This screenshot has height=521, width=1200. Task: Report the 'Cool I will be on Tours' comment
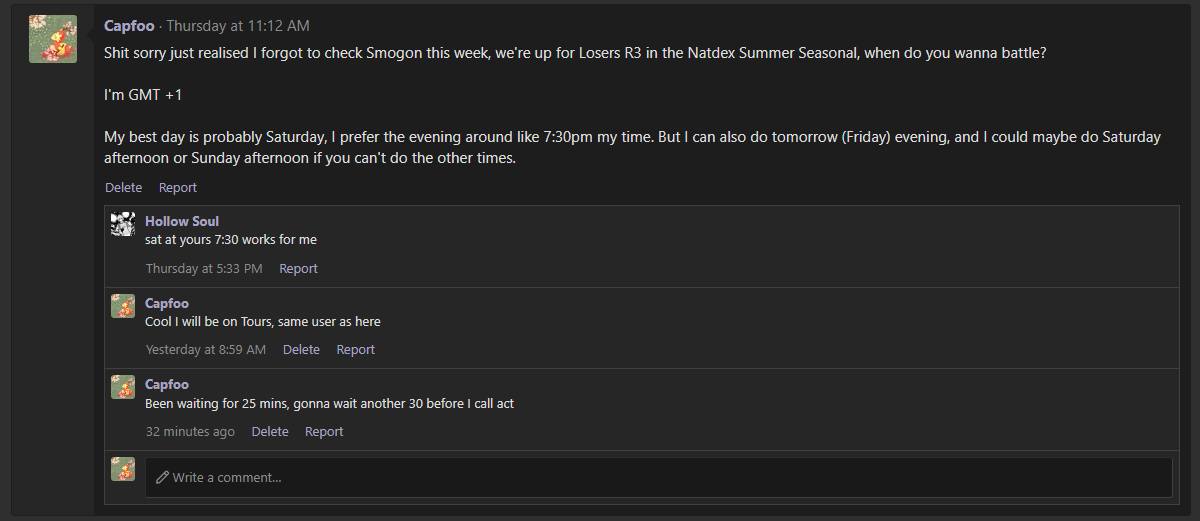coord(355,349)
